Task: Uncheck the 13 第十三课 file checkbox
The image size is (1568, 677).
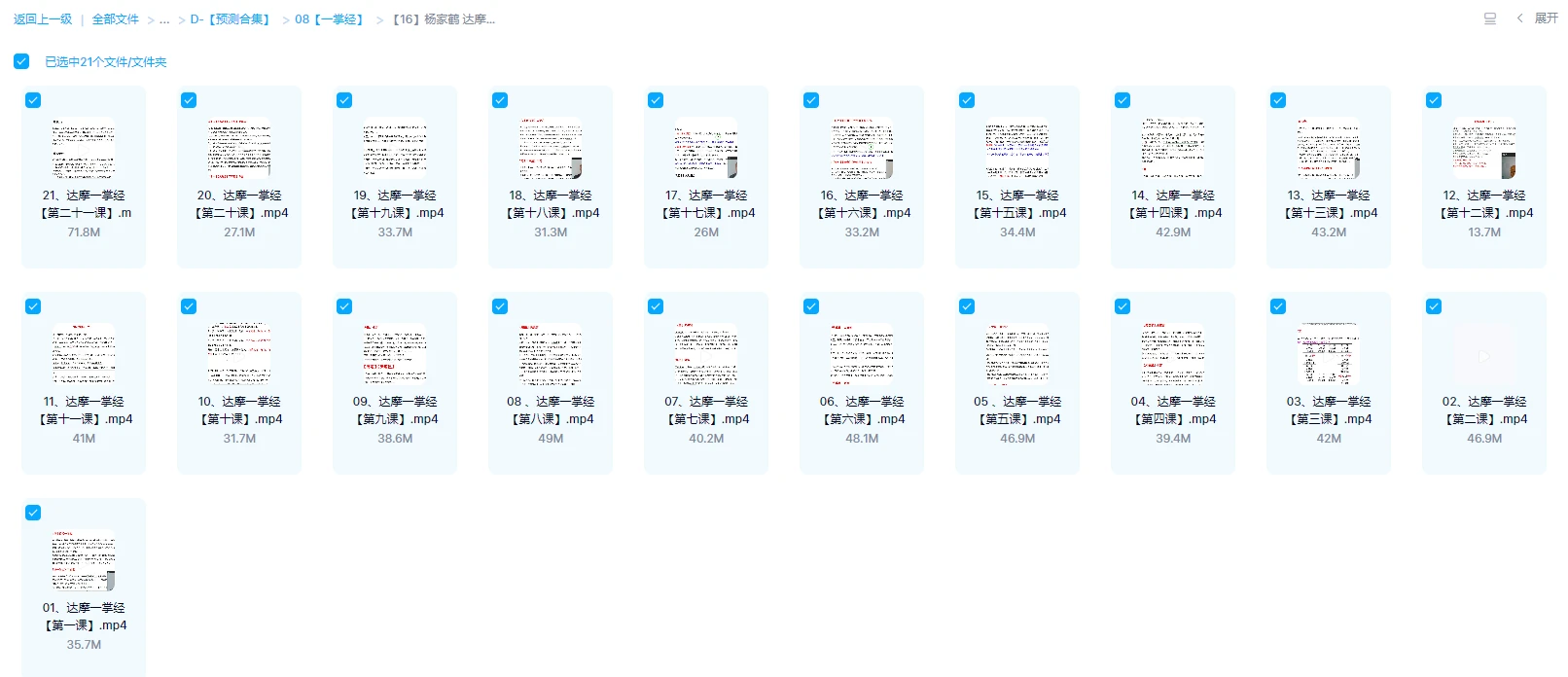Action: [x=1278, y=100]
